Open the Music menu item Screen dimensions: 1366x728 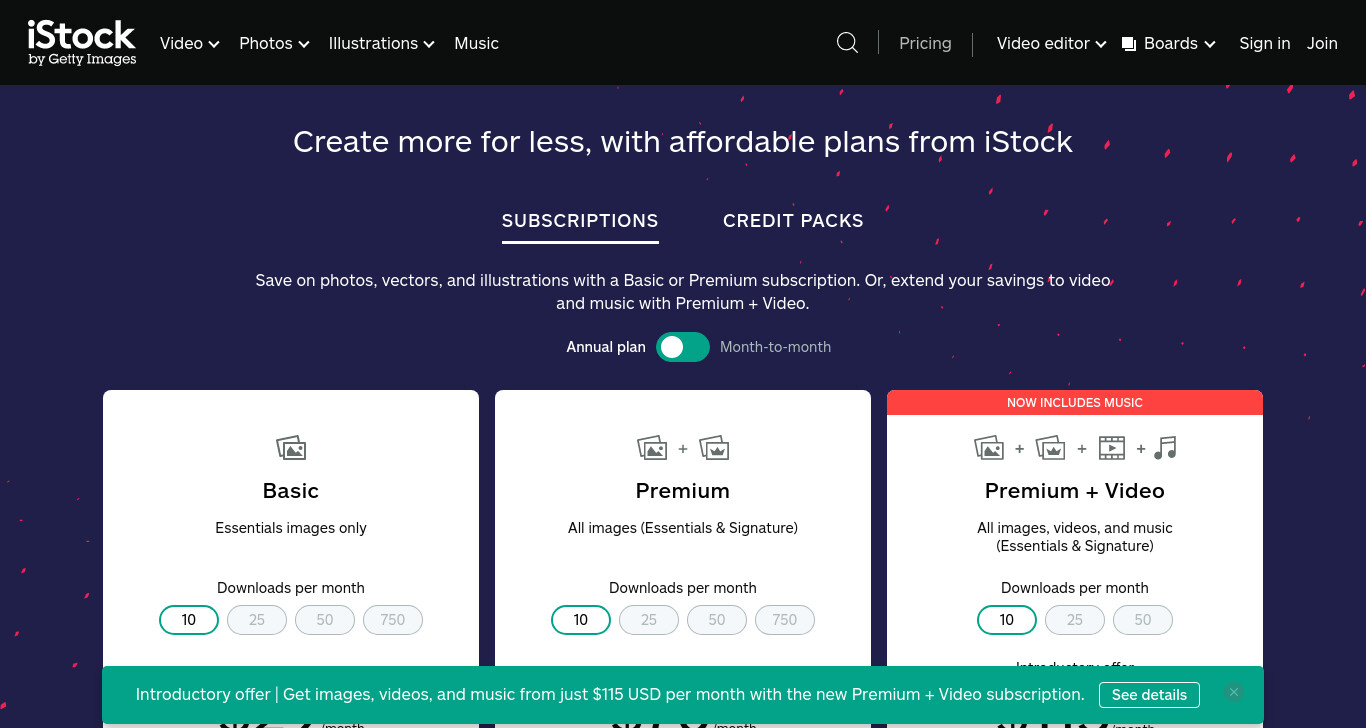(x=476, y=43)
